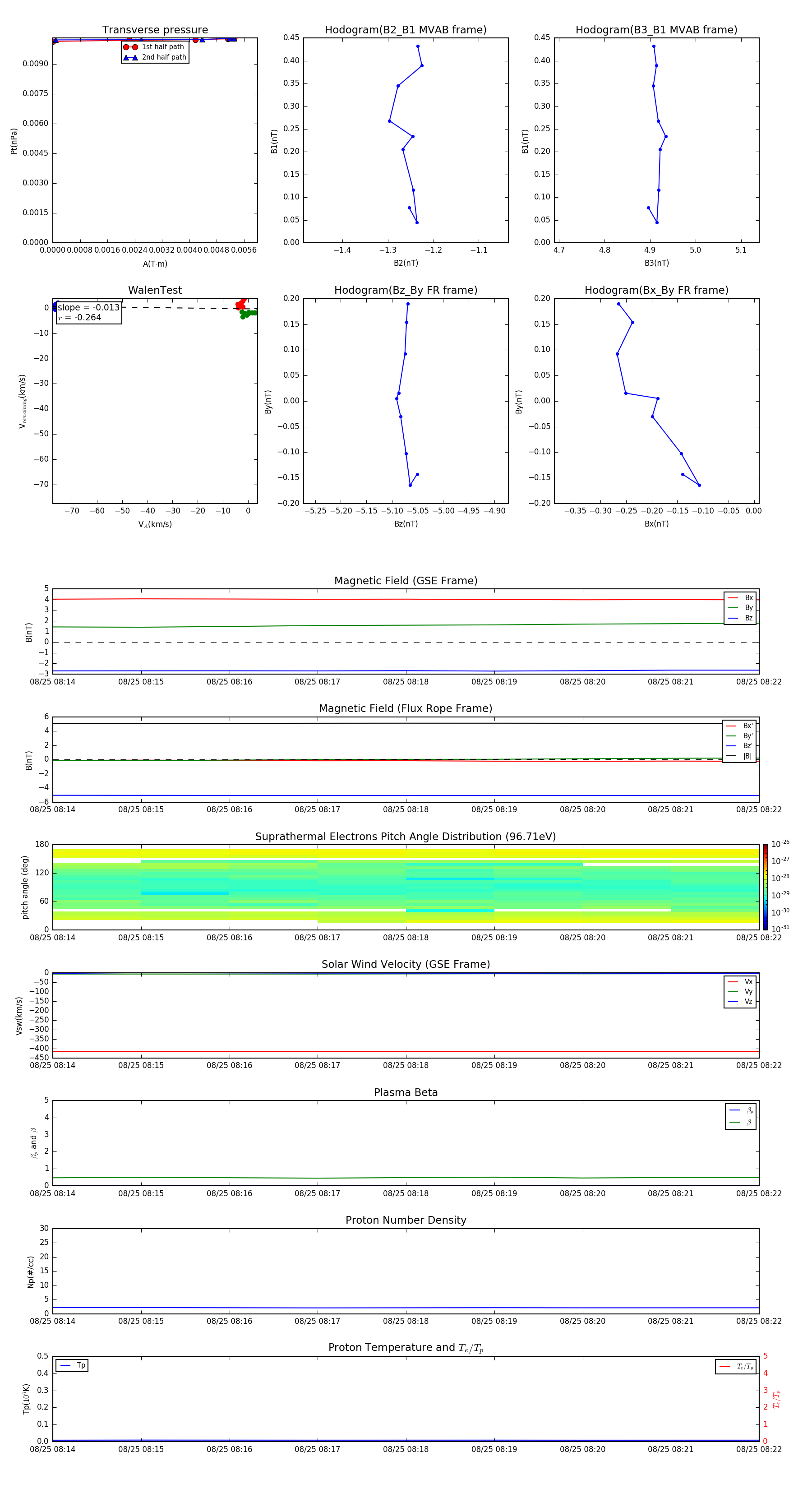Viewport: 812px width, 1489px height.
Task: Click the 'Np(#/cc)' y-axis label
Action: pos(31,1271)
